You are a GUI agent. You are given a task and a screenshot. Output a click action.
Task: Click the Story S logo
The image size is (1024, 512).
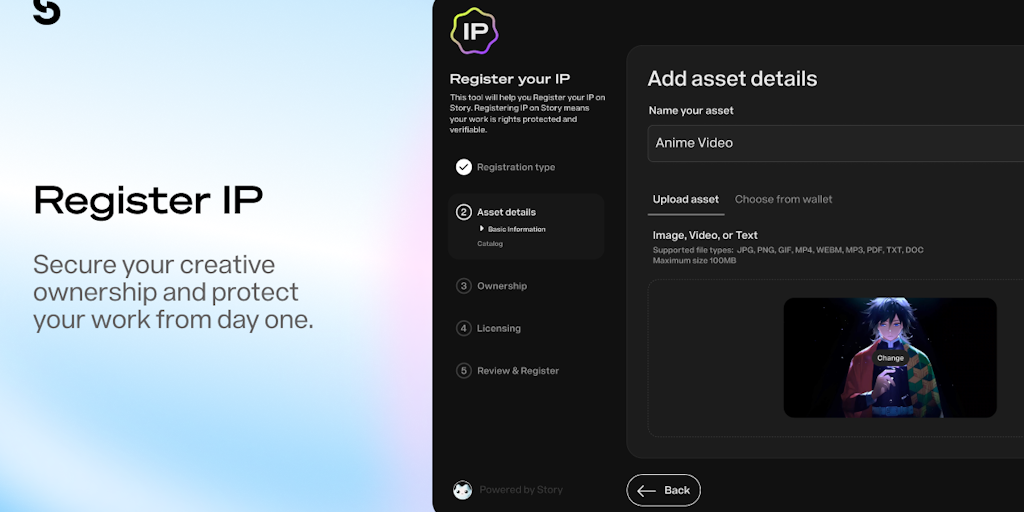[x=46, y=11]
